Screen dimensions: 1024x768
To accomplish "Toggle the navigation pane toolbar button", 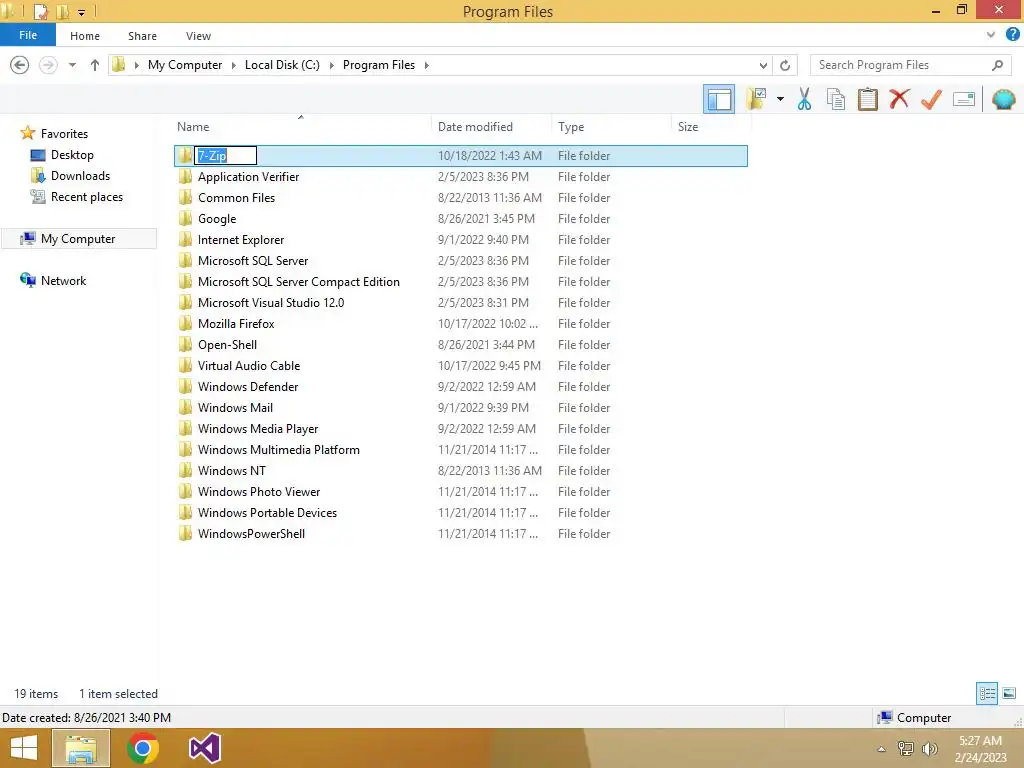I will [718, 99].
